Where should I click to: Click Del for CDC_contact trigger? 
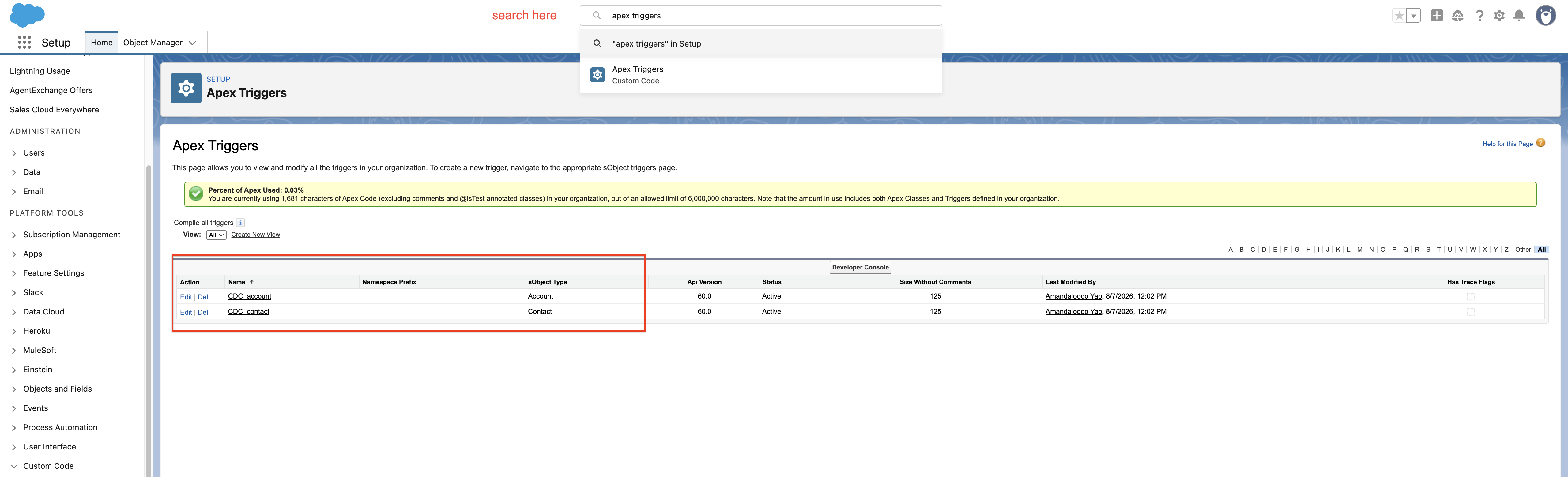(203, 312)
